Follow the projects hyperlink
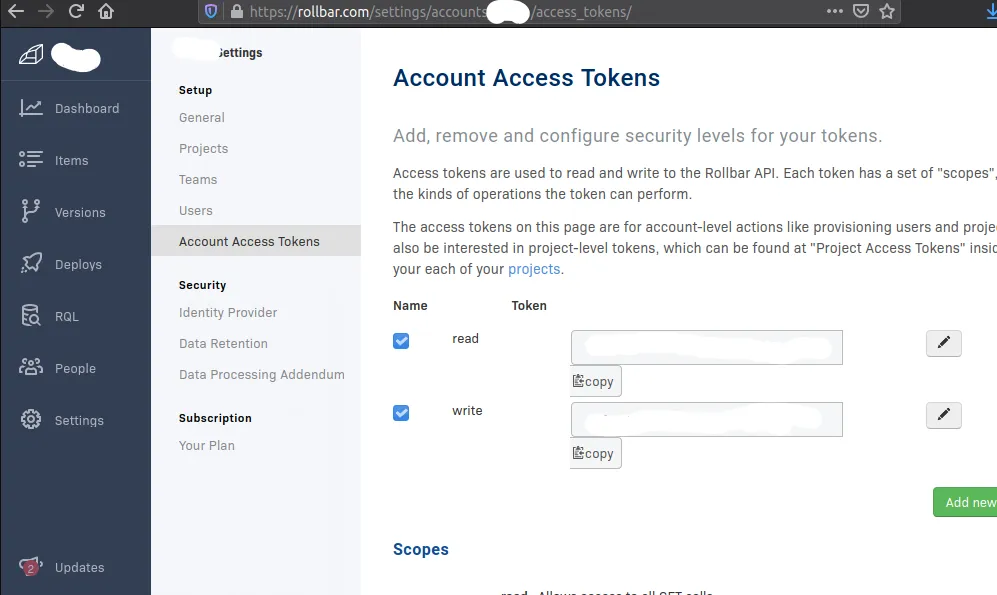The image size is (997, 595). click(534, 269)
